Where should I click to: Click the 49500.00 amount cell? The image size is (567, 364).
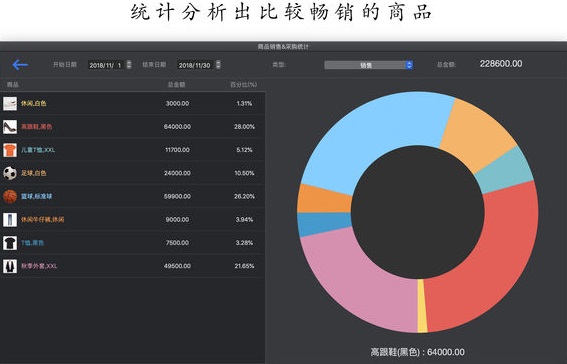[177, 266]
